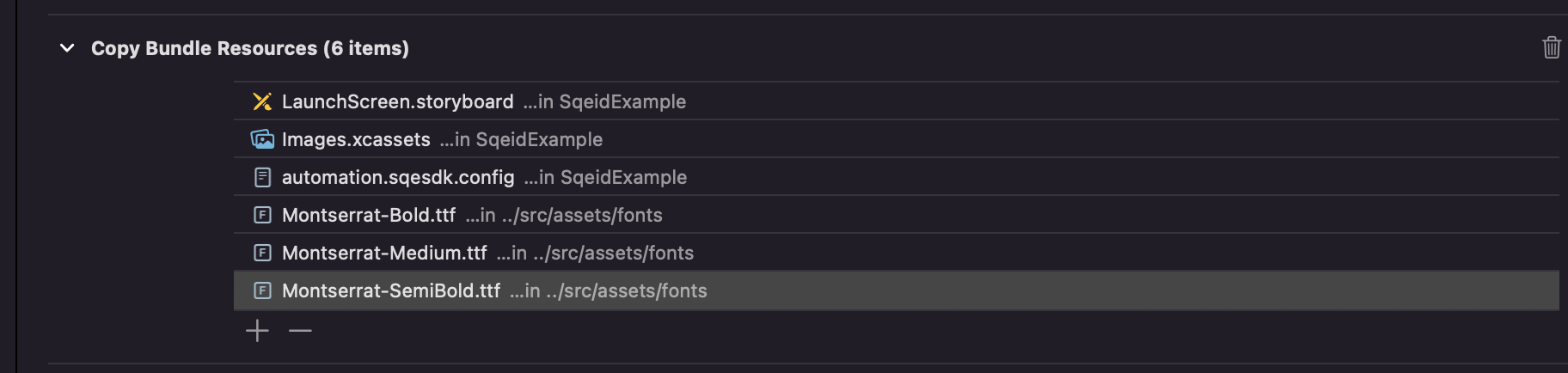Click the automation.sqesdk.config document icon
Viewport: 1568px width, 373px height.
coord(262,177)
